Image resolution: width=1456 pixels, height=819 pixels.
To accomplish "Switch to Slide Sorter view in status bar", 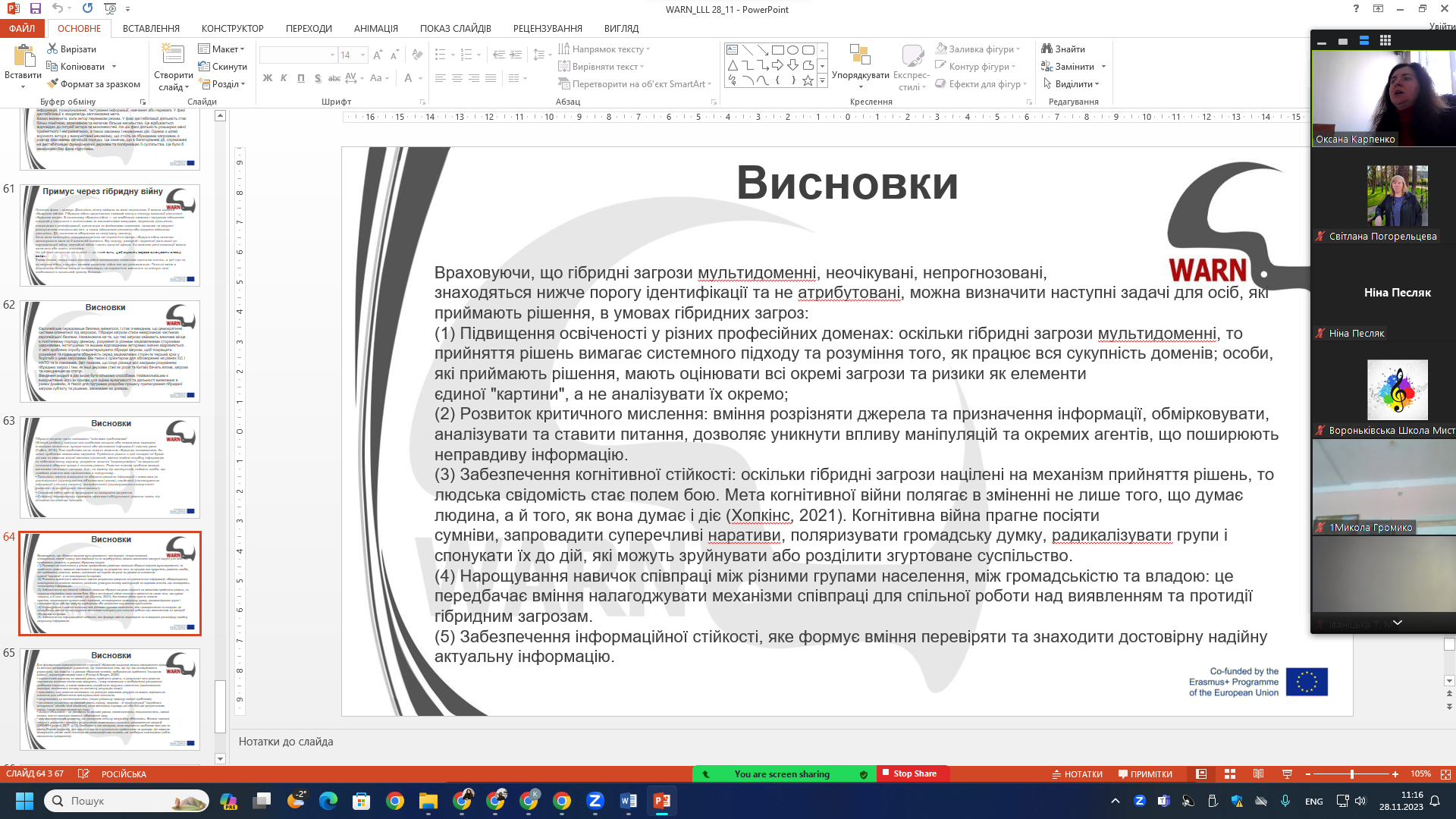I will [1230, 773].
